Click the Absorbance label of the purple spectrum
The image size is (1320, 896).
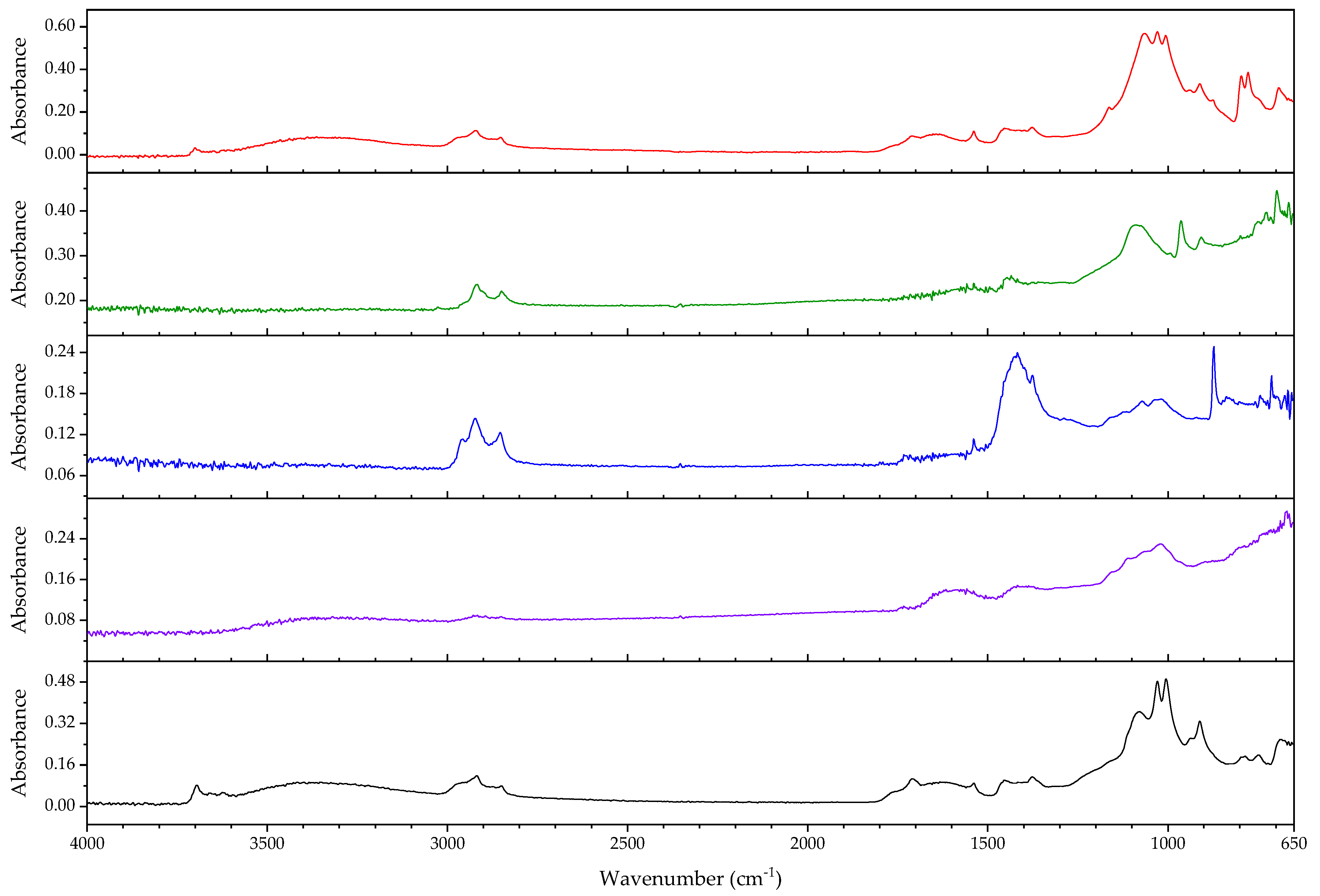[19, 580]
